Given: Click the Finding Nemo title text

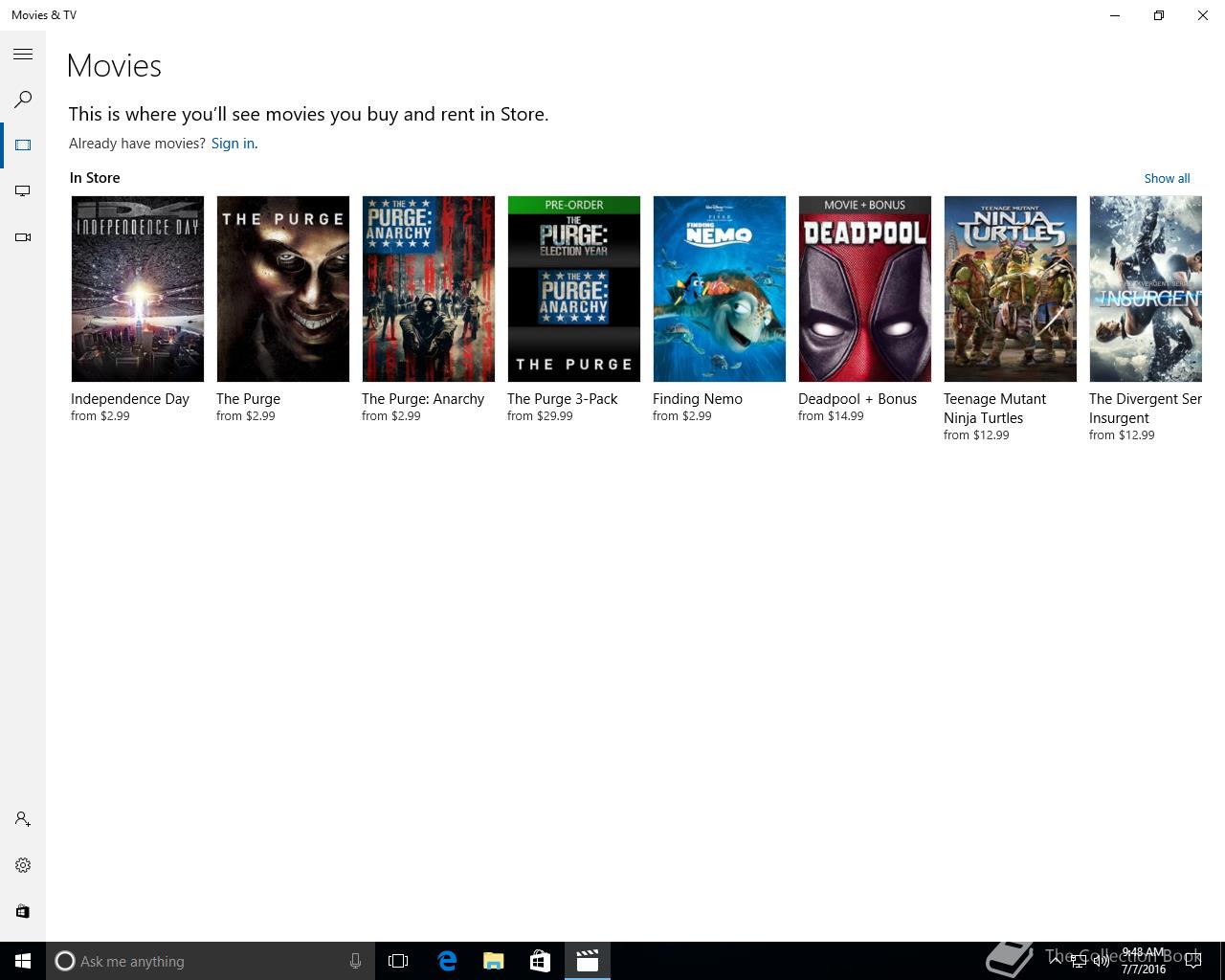Looking at the screenshot, I should click(698, 399).
